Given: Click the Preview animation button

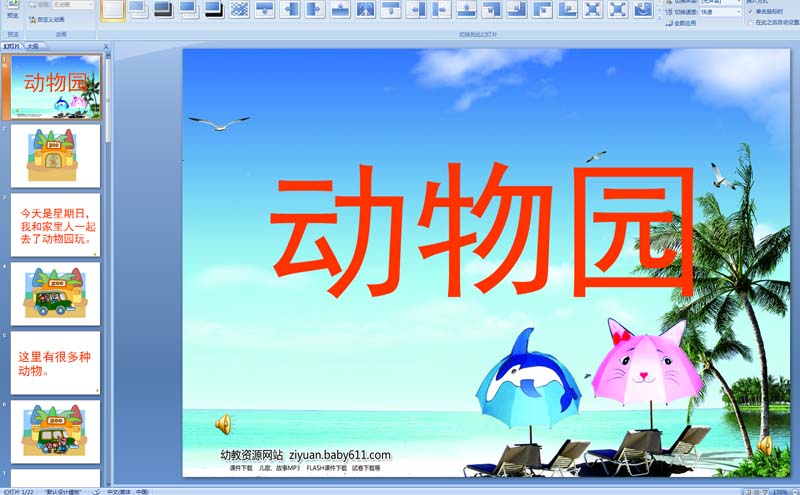Looking at the screenshot, I should click(13, 10).
